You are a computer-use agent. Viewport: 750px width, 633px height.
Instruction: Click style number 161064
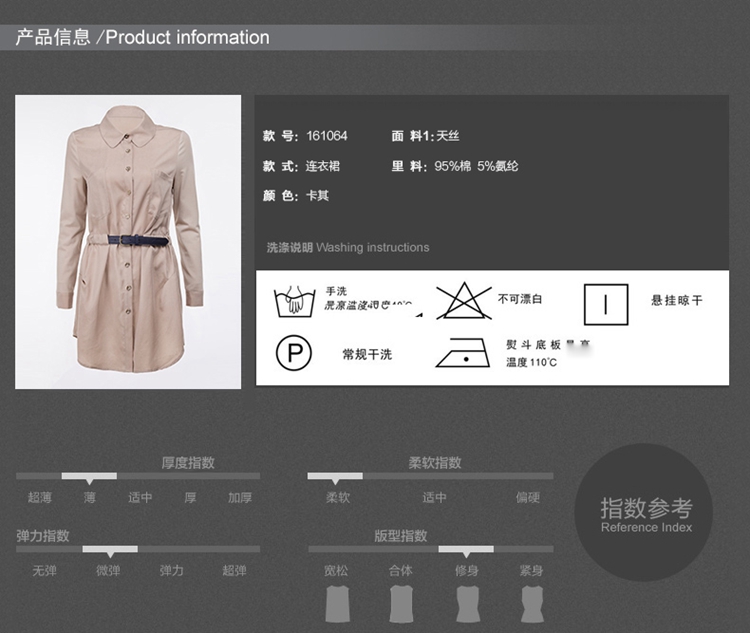[327, 136]
